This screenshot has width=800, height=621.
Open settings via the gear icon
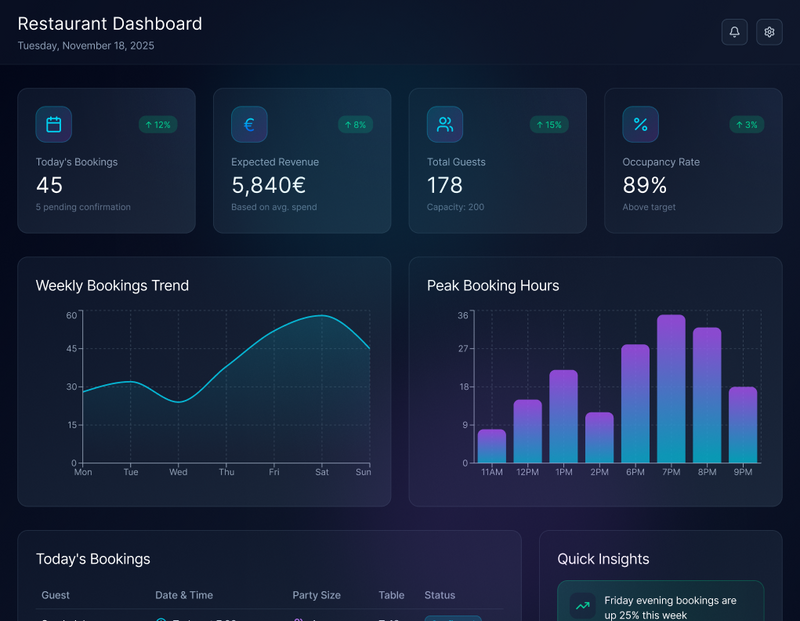point(769,32)
